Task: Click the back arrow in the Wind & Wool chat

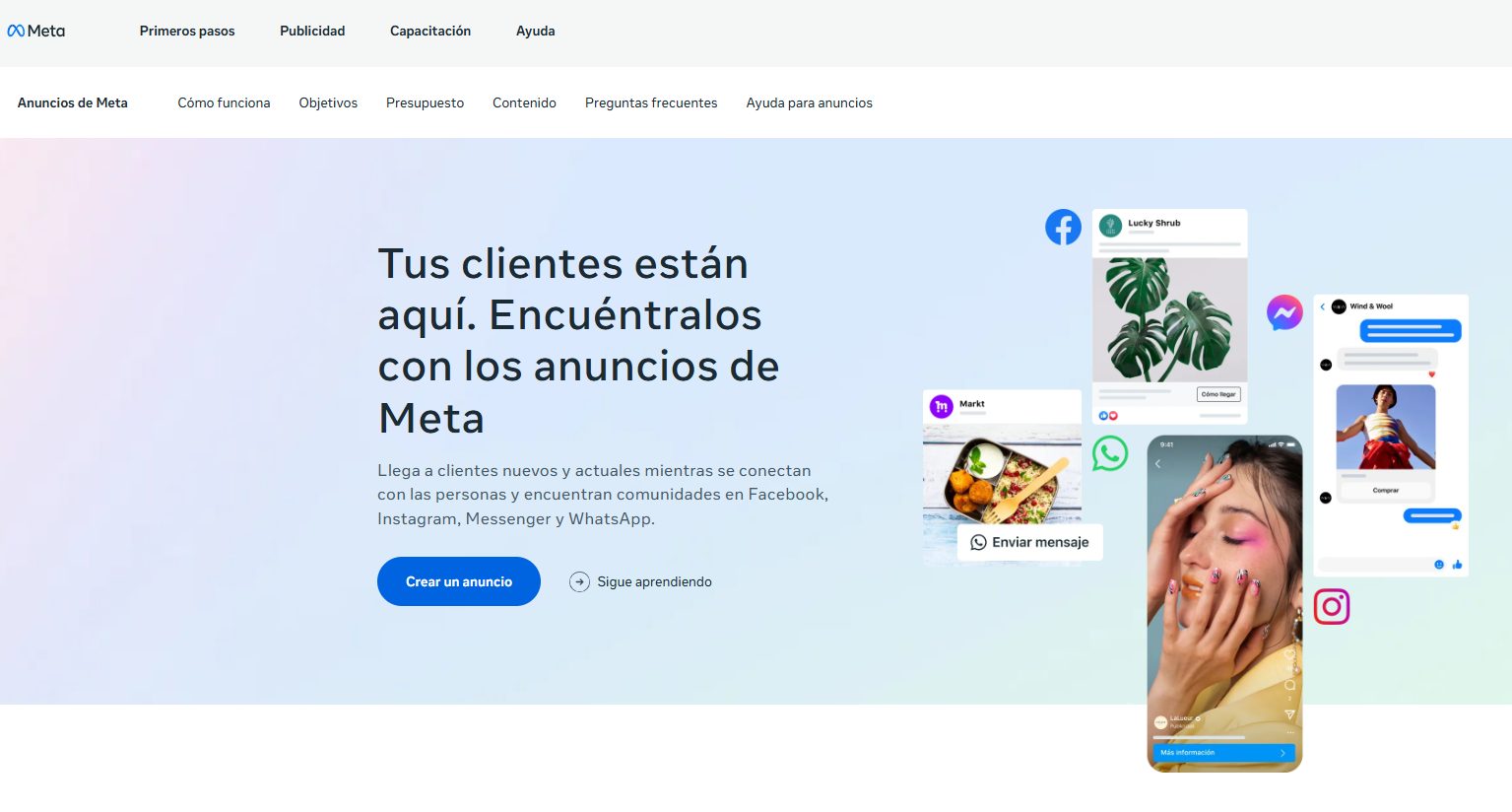Action: 1322,306
